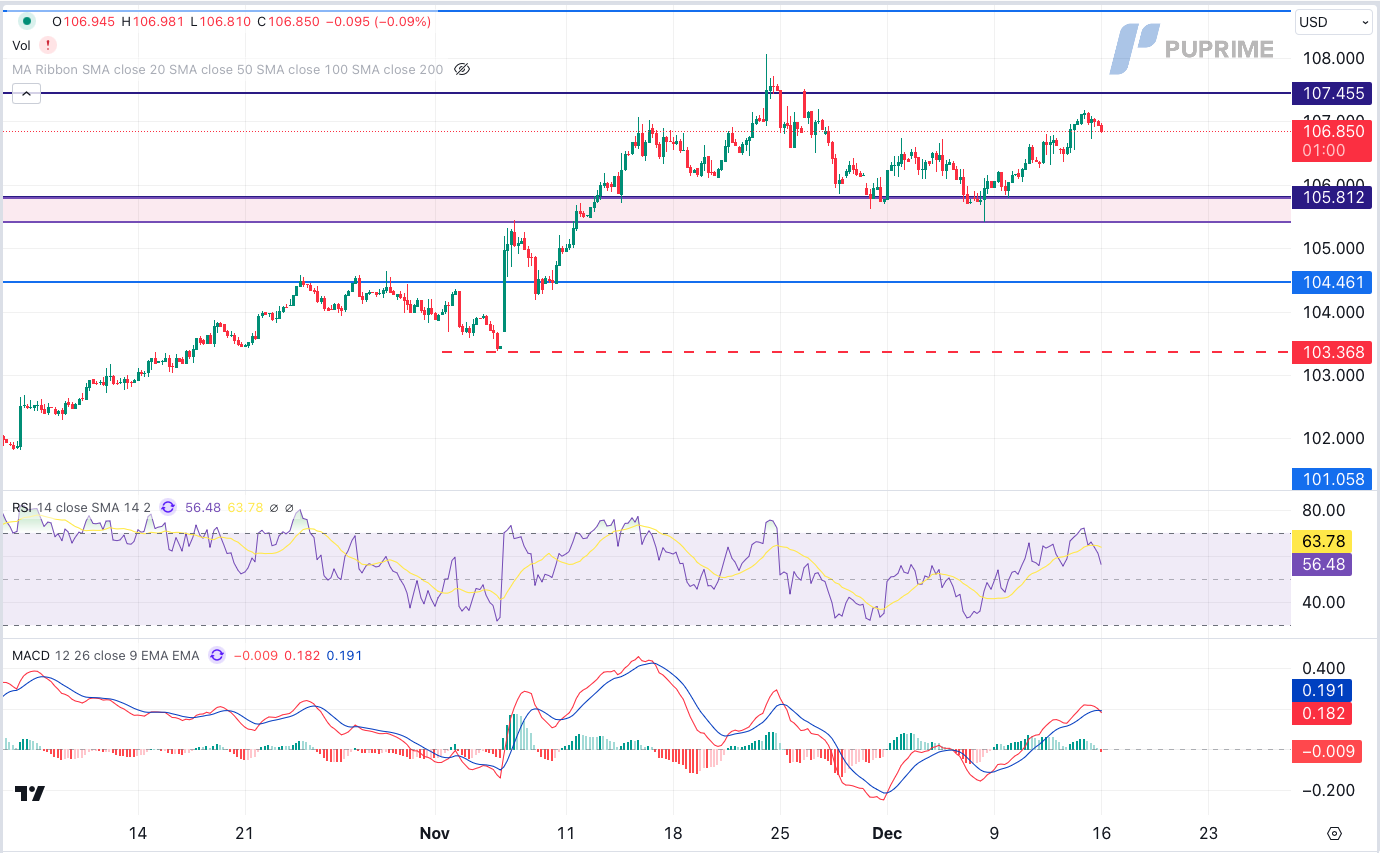The width and height of the screenshot is (1380, 853).
Task: Select the dark 107.455 horizontal line
Action: click(x=646, y=93)
